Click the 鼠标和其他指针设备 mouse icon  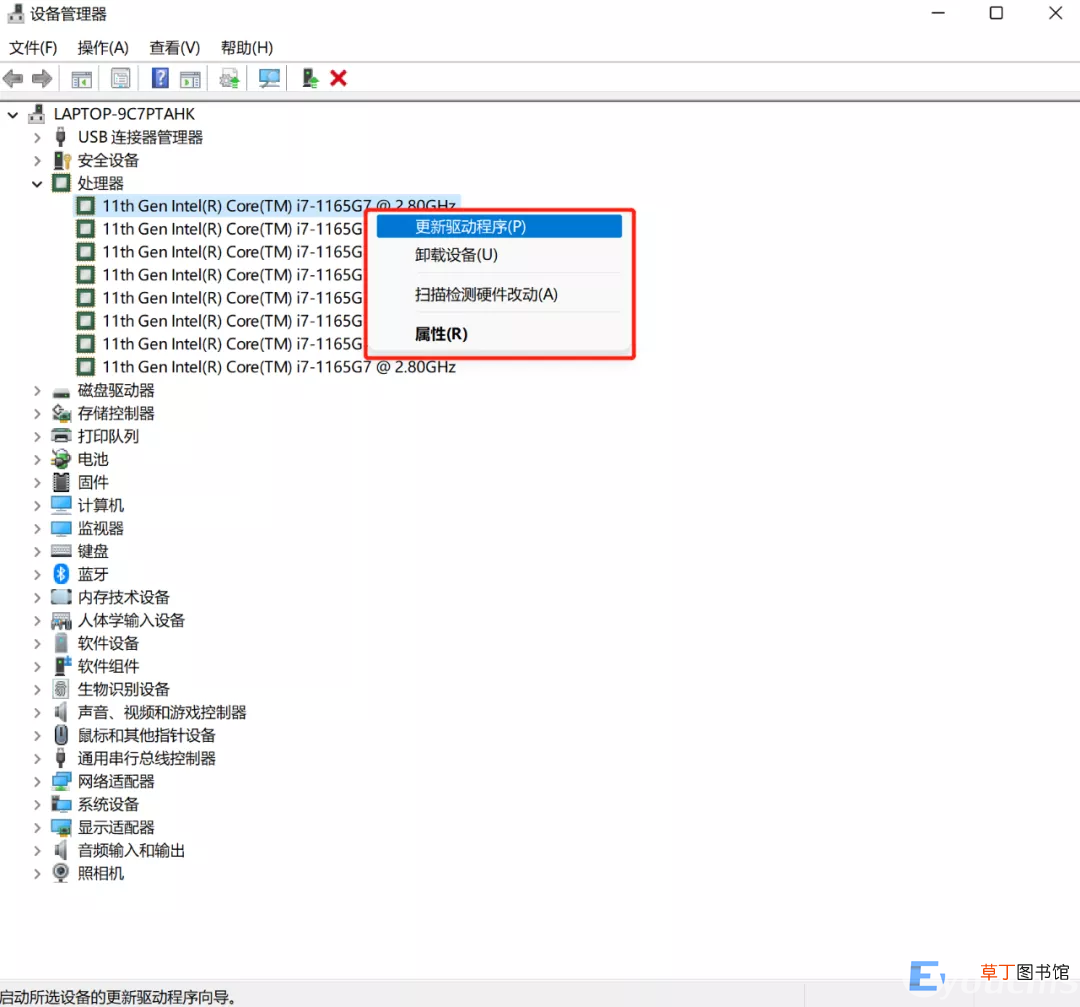[x=61, y=735]
